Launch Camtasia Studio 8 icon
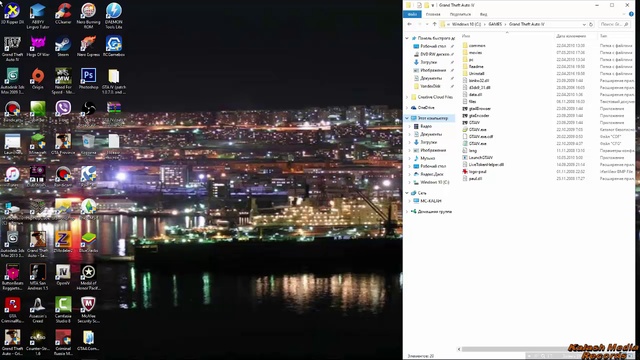 coord(63,310)
